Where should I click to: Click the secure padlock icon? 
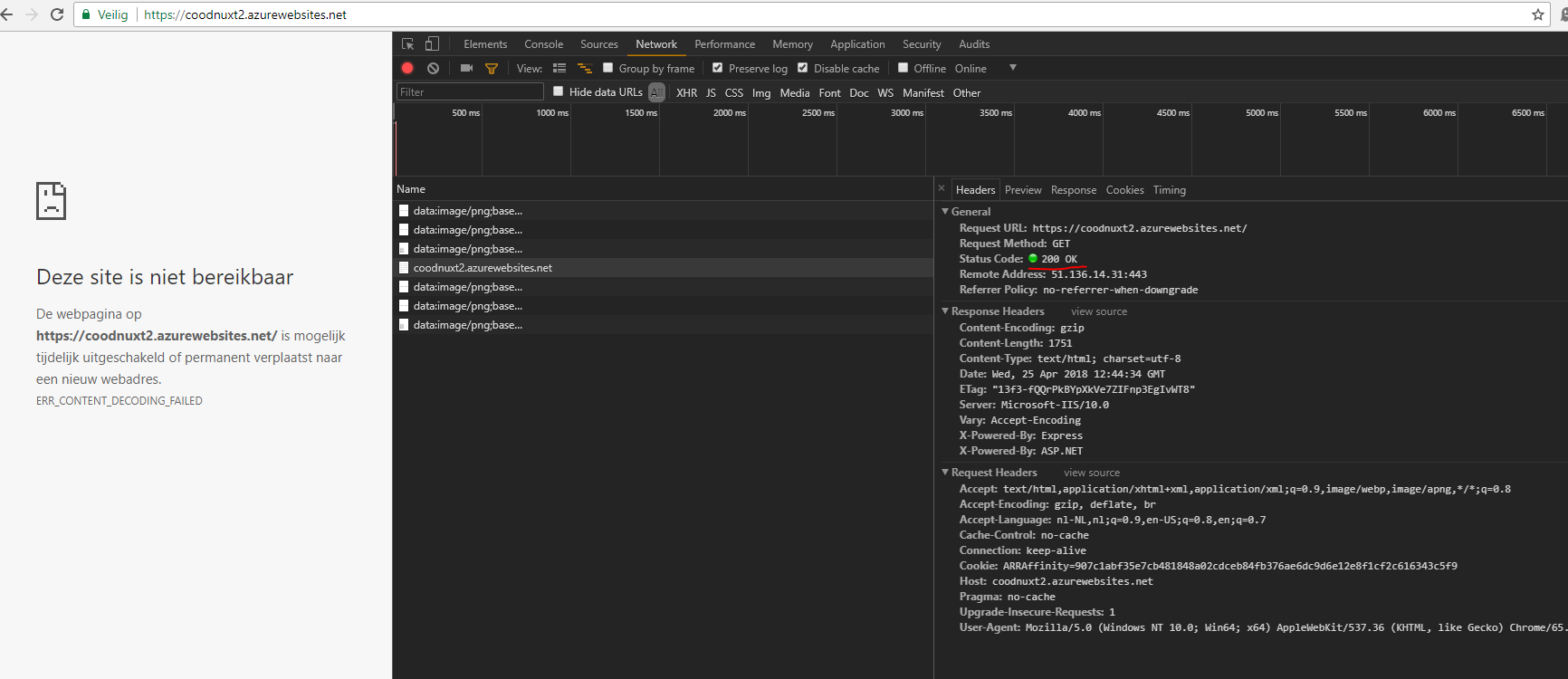tap(86, 14)
